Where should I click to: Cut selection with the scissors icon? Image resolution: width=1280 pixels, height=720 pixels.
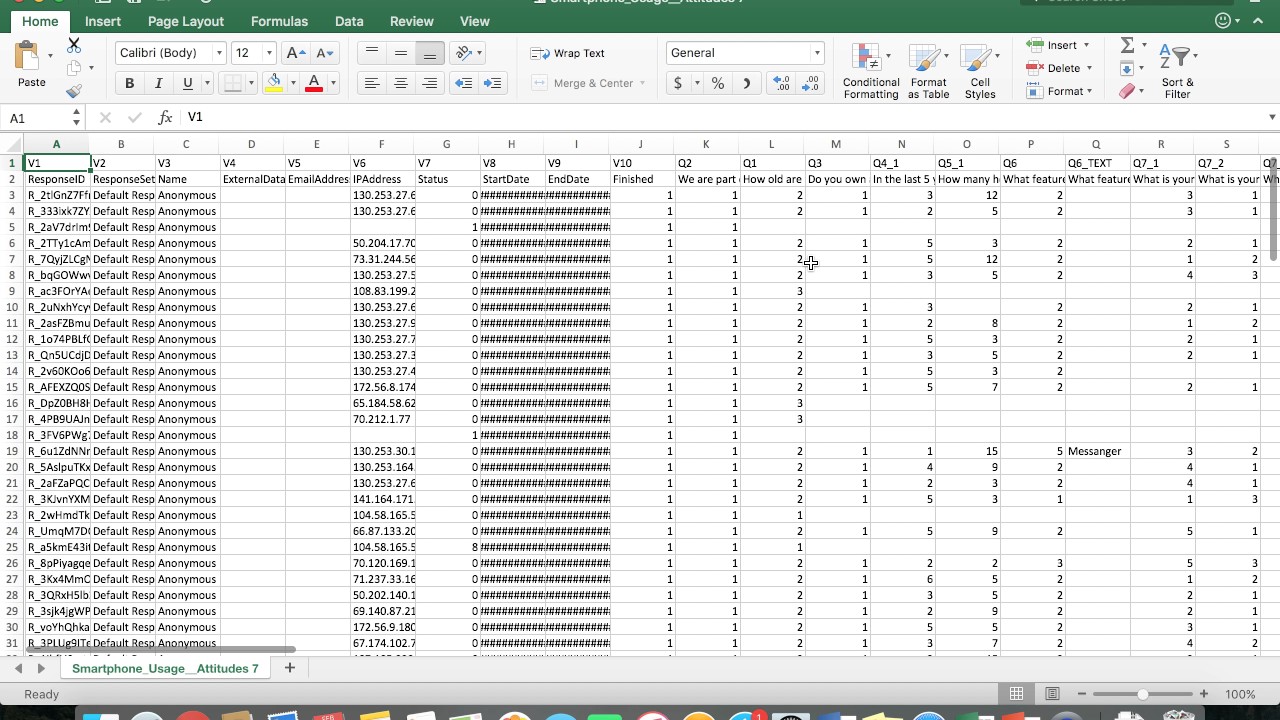[74, 46]
